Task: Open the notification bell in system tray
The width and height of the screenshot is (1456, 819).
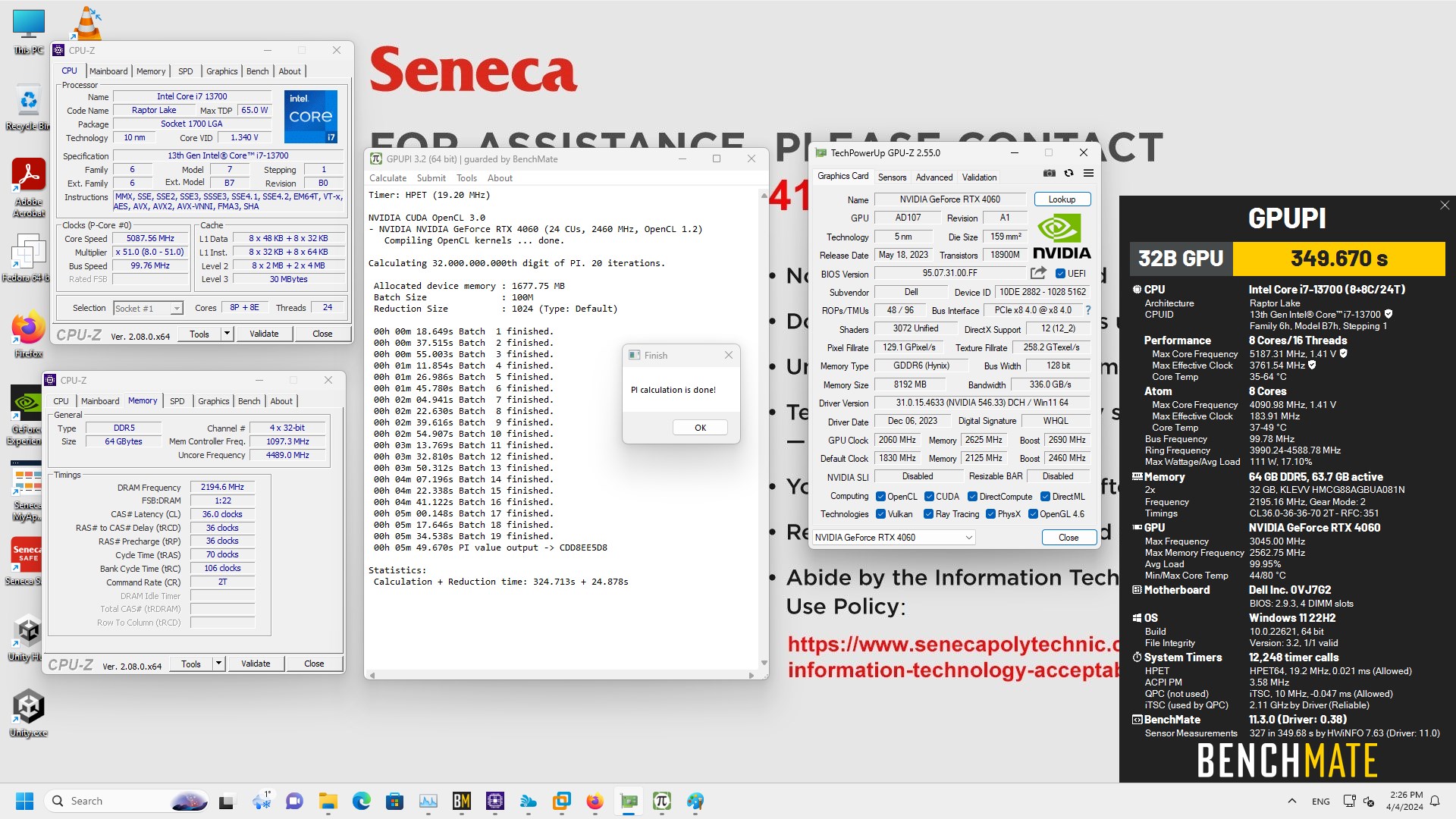Action: point(1435,801)
